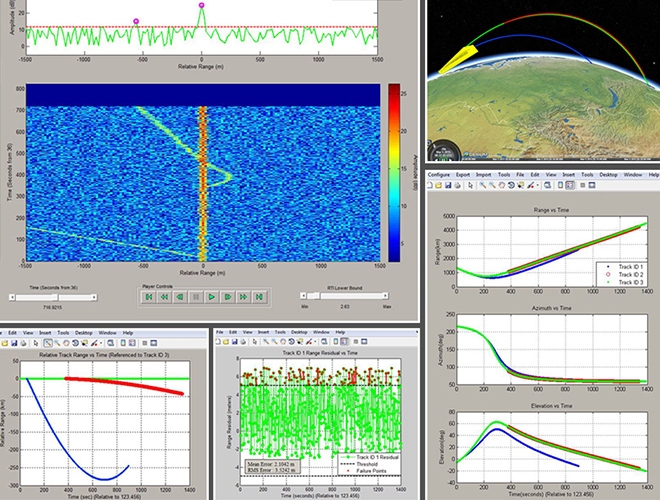Image resolution: width=660 pixels, height=500 pixels.
Task: Open the Configure menu
Action: [440, 174]
